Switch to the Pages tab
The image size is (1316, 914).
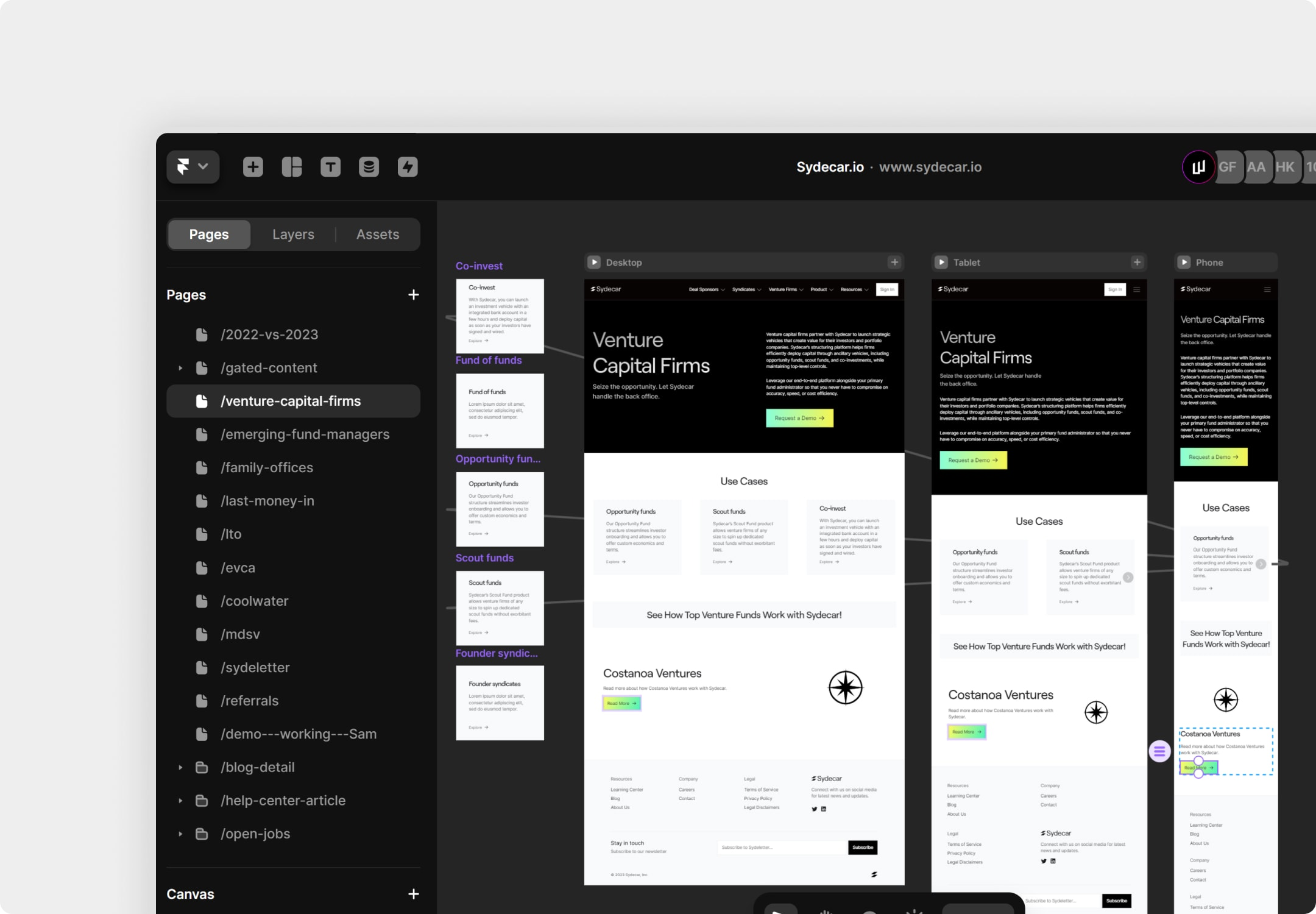click(x=209, y=234)
